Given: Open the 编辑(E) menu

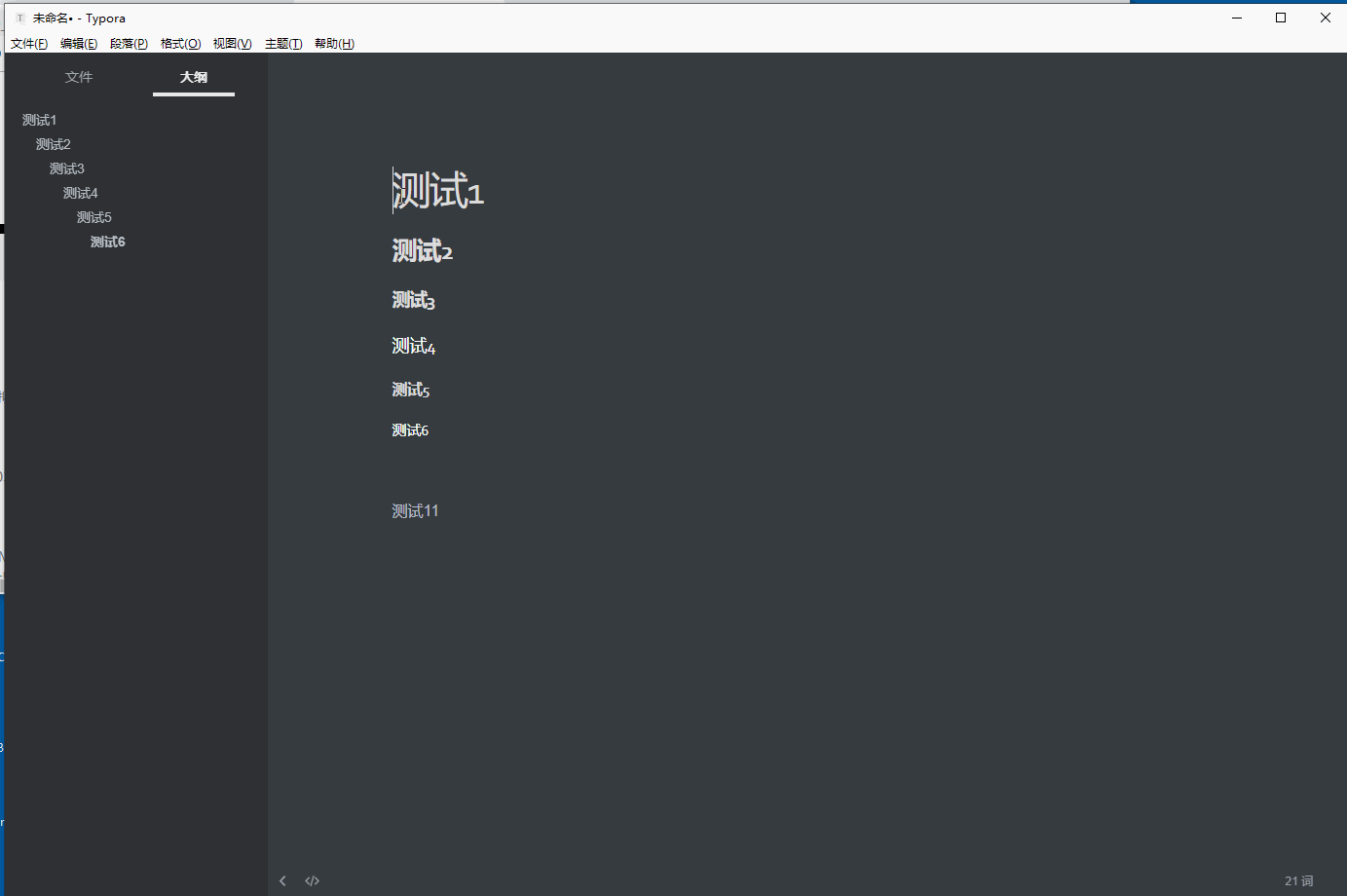Looking at the screenshot, I should pyautogui.click(x=79, y=44).
